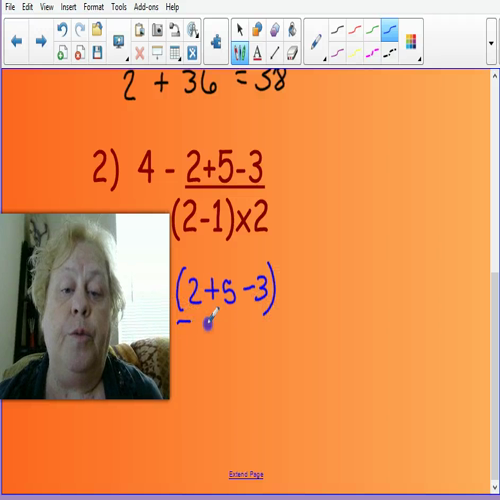
Task: Open the File menu
Action: click(x=10, y=7)
